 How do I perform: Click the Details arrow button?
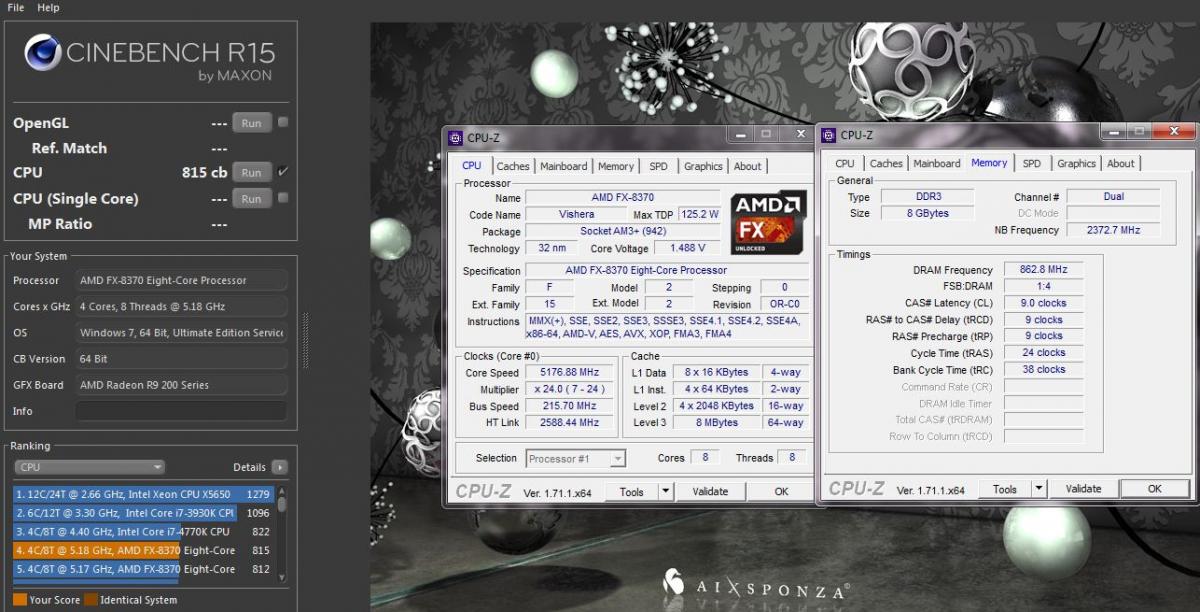(x=279, y=467)
